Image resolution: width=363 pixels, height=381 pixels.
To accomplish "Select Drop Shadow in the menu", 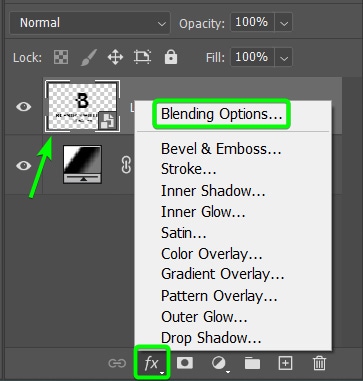I will pos(211,338).
